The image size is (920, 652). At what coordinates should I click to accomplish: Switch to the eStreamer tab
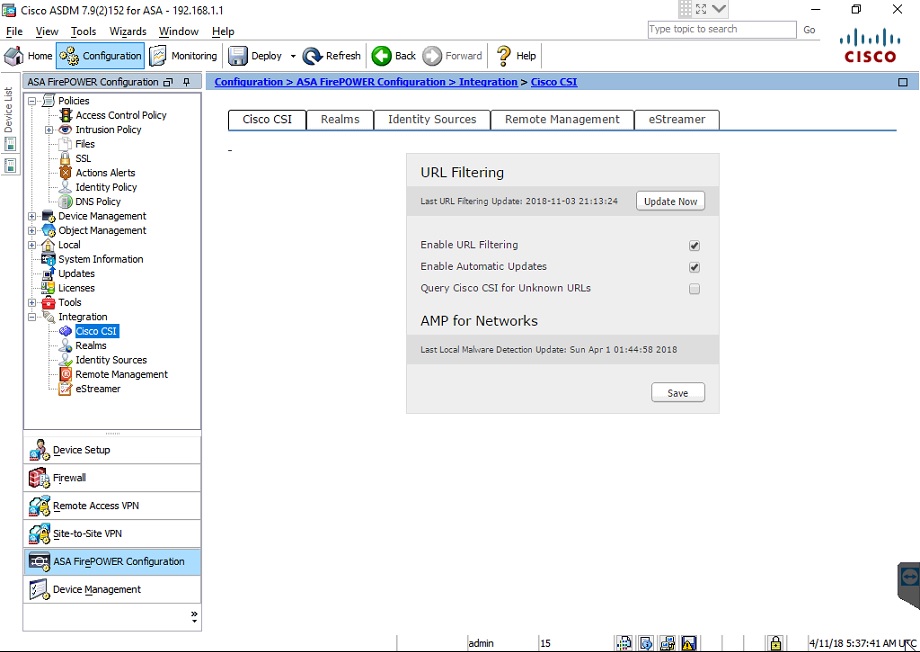tap(677, 119)
